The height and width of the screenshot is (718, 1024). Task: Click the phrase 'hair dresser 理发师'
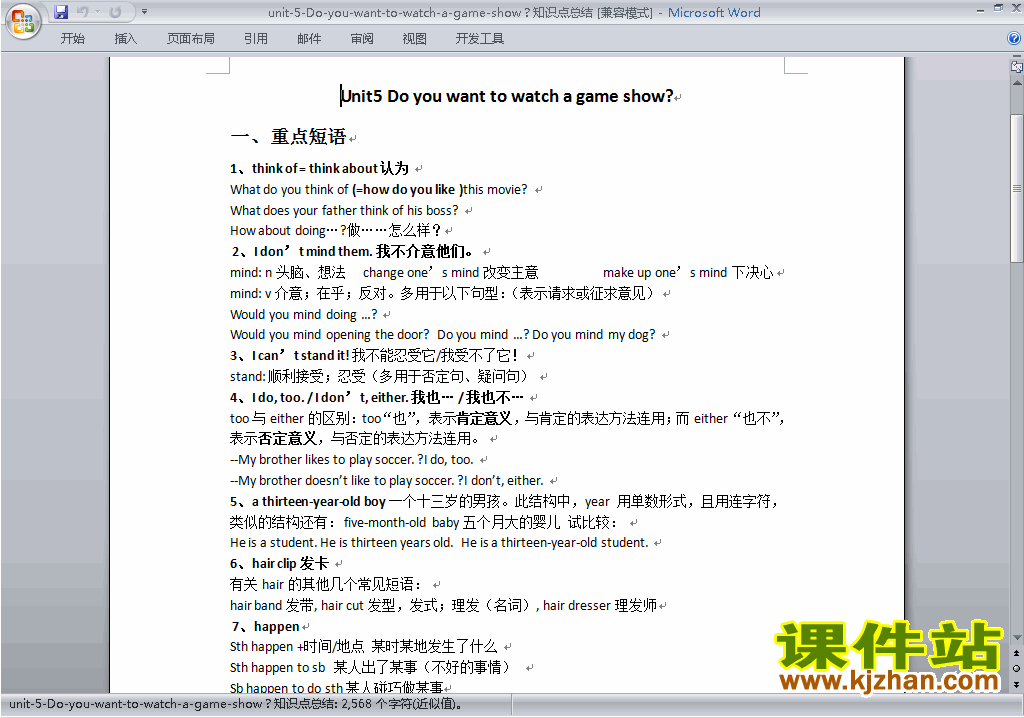click(600, 605)
